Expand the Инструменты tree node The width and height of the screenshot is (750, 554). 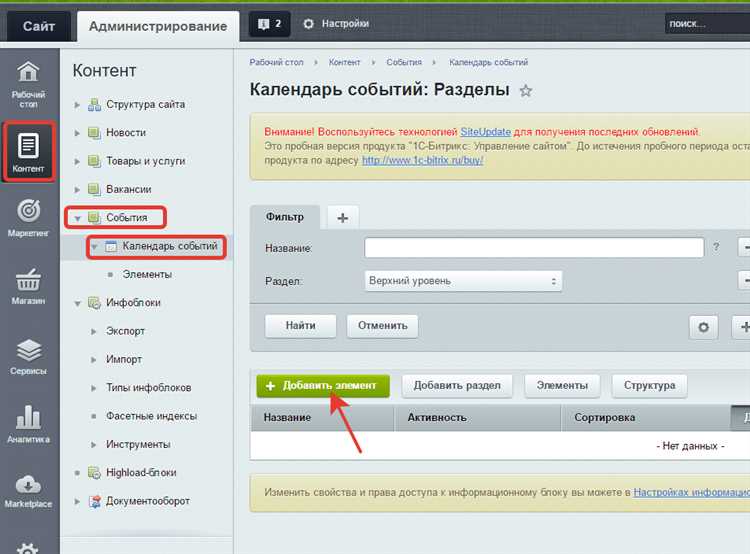click(x=94, y=445)
